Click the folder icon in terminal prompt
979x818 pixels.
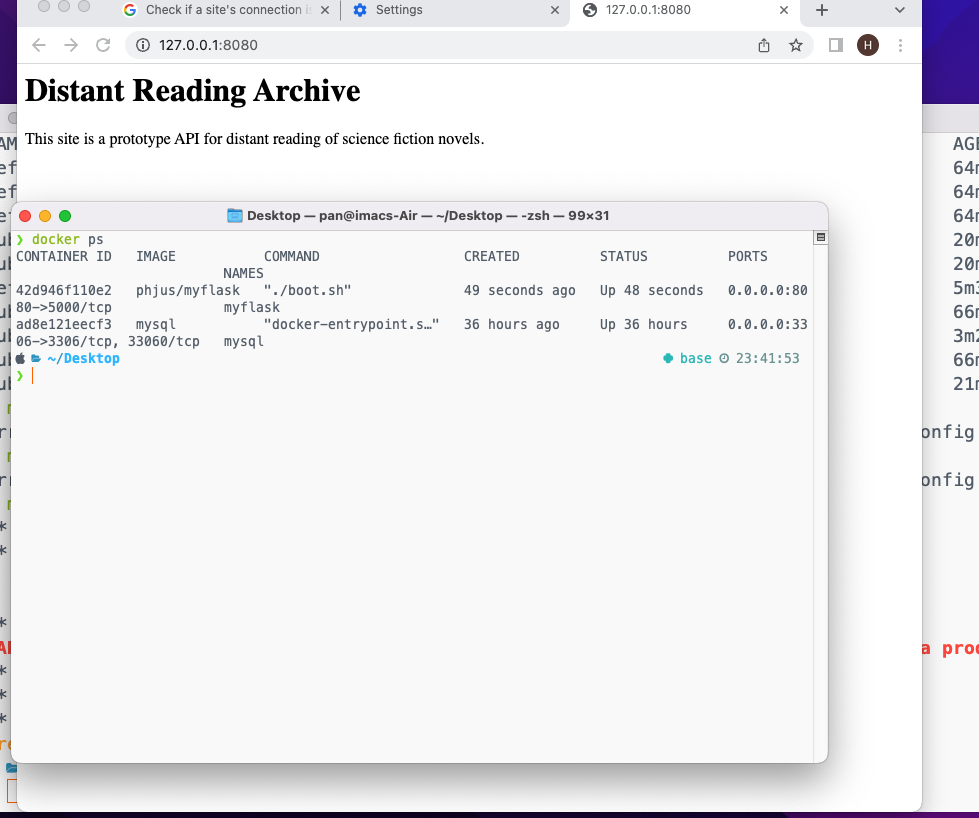click(x=36, y=358)
